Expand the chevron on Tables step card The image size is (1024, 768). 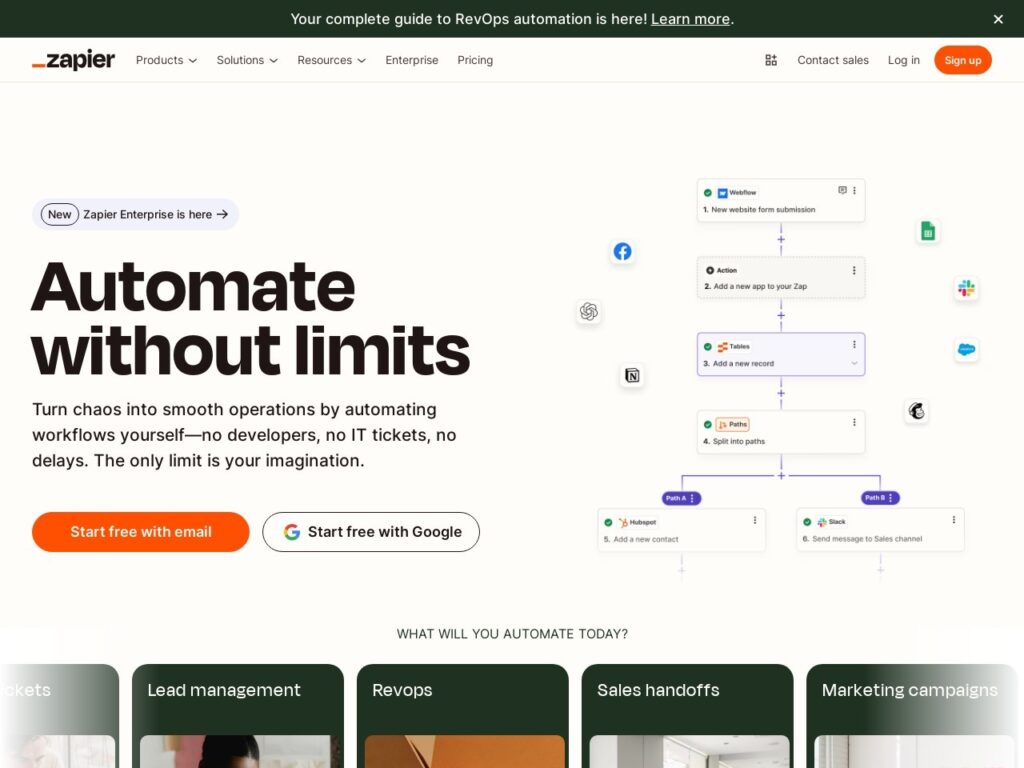coord(854,364)
